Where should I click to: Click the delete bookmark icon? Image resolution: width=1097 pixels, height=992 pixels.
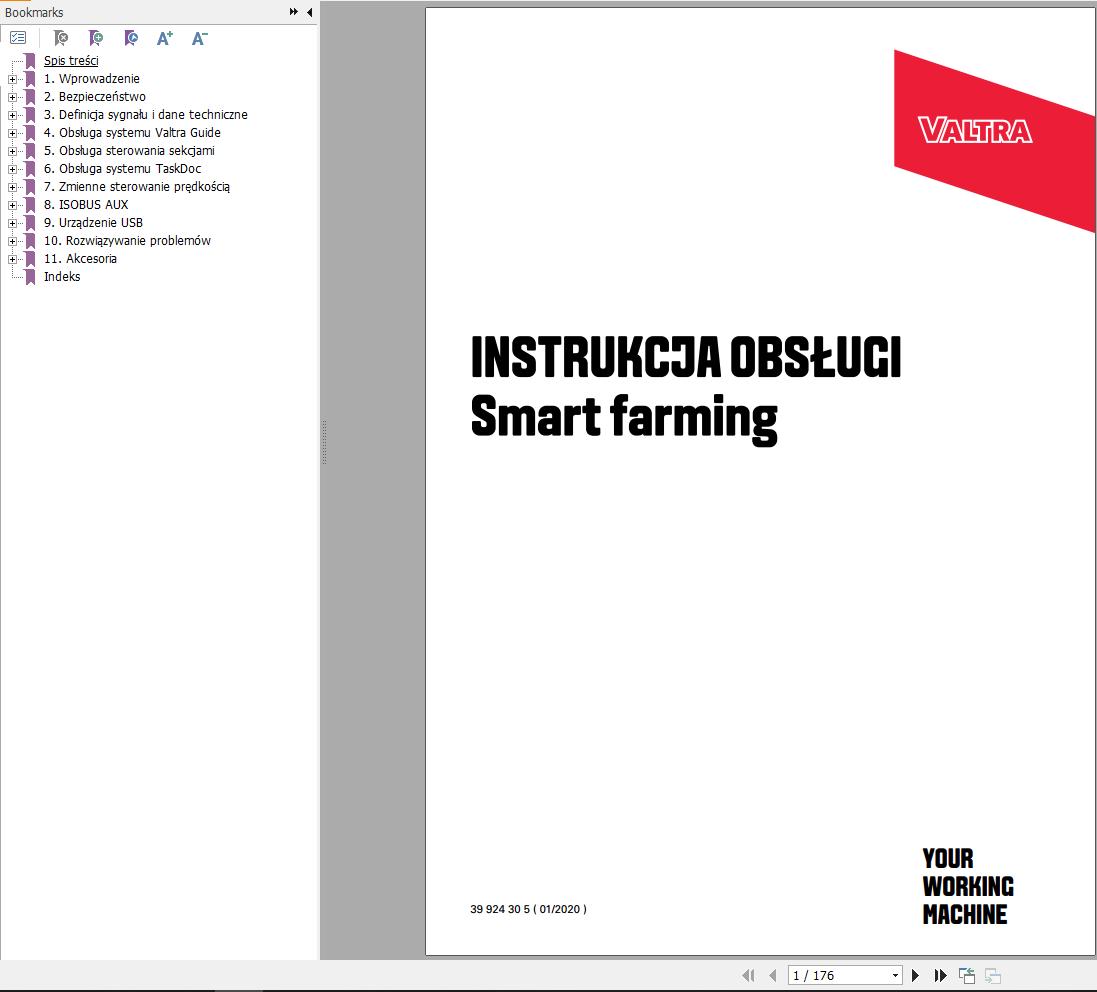coord(61,38)
